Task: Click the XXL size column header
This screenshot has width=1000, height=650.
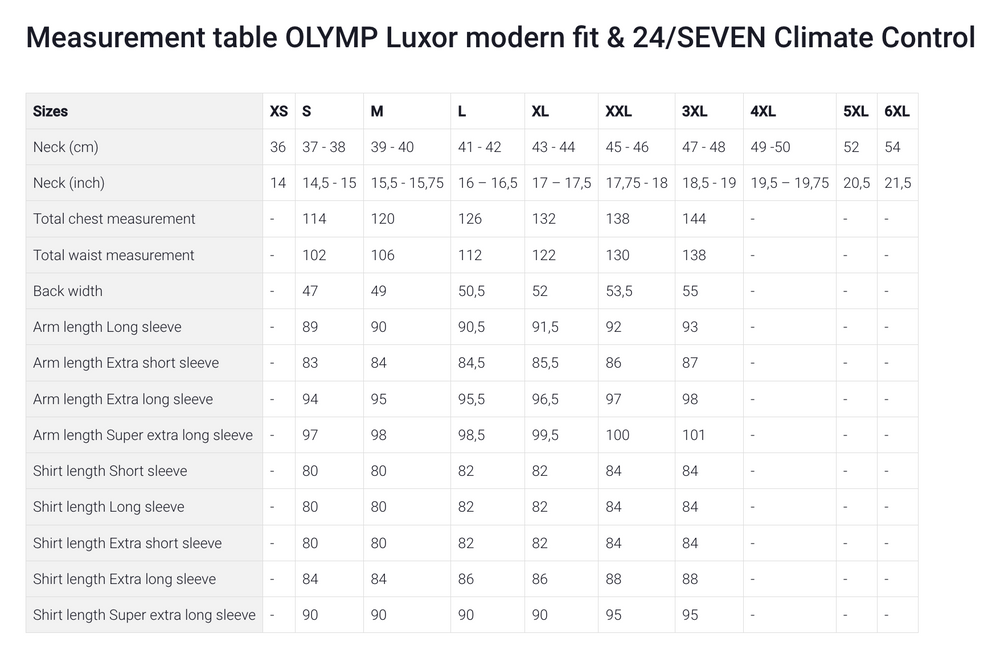Action: click(619, 111)
